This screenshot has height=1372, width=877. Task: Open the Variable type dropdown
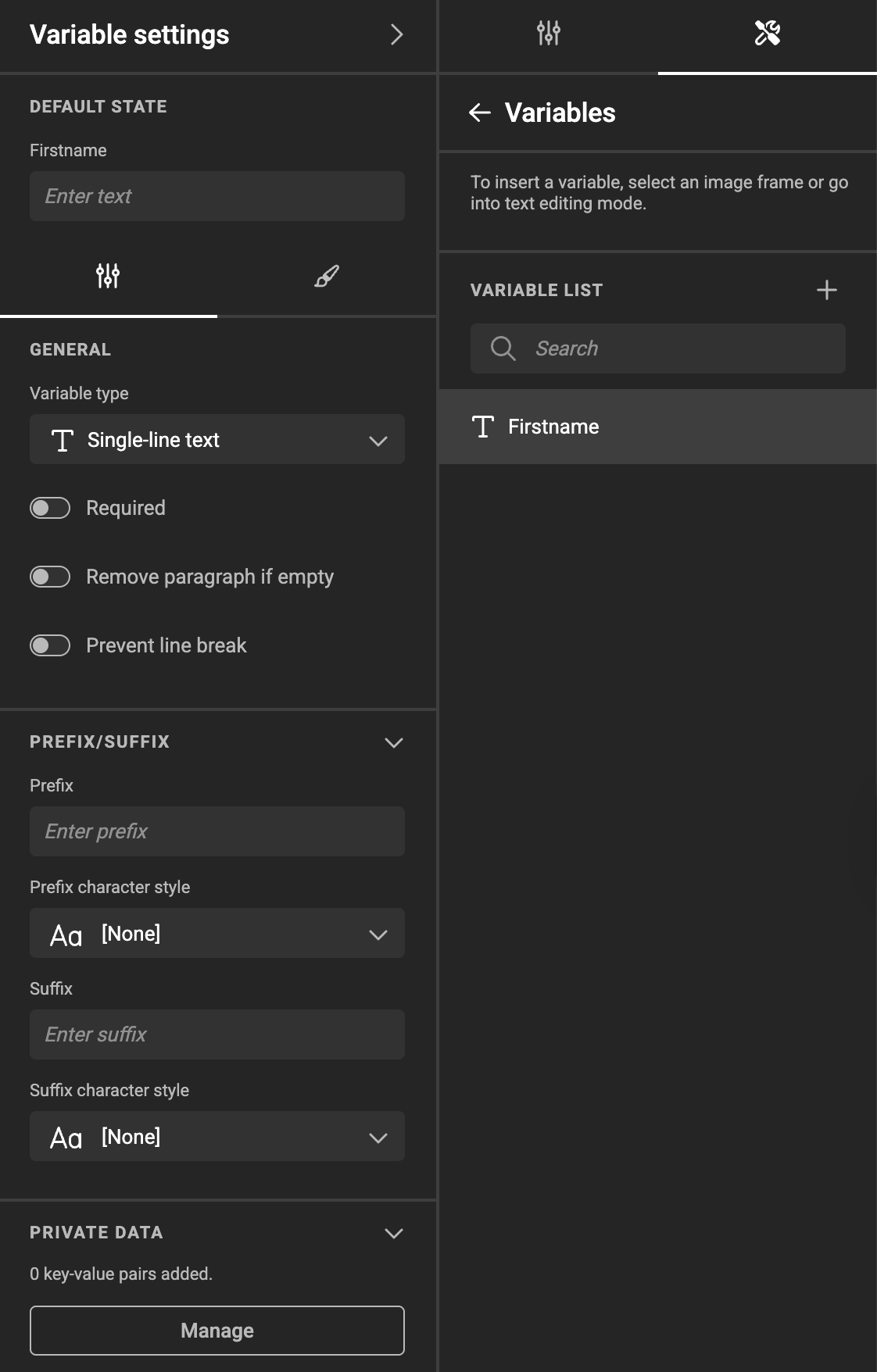pyautogui.click(x=217, y=439)
